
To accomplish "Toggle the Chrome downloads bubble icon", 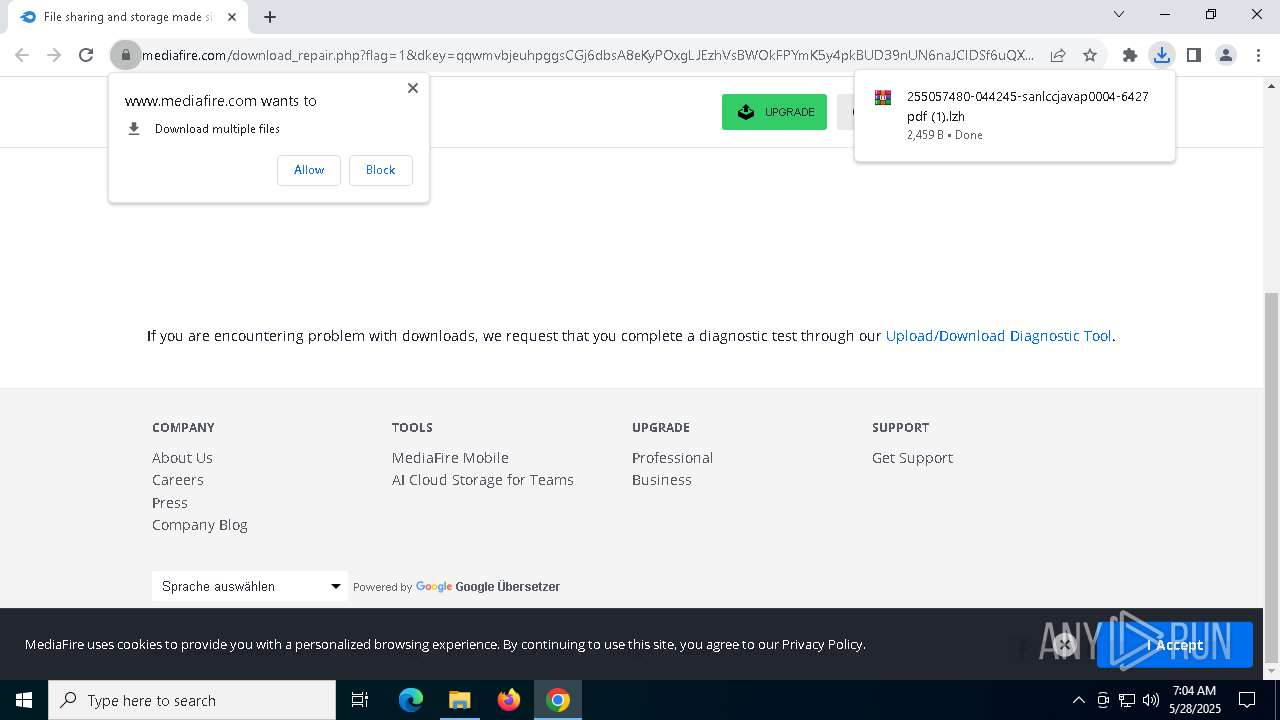I will [x=1162, y=55].
